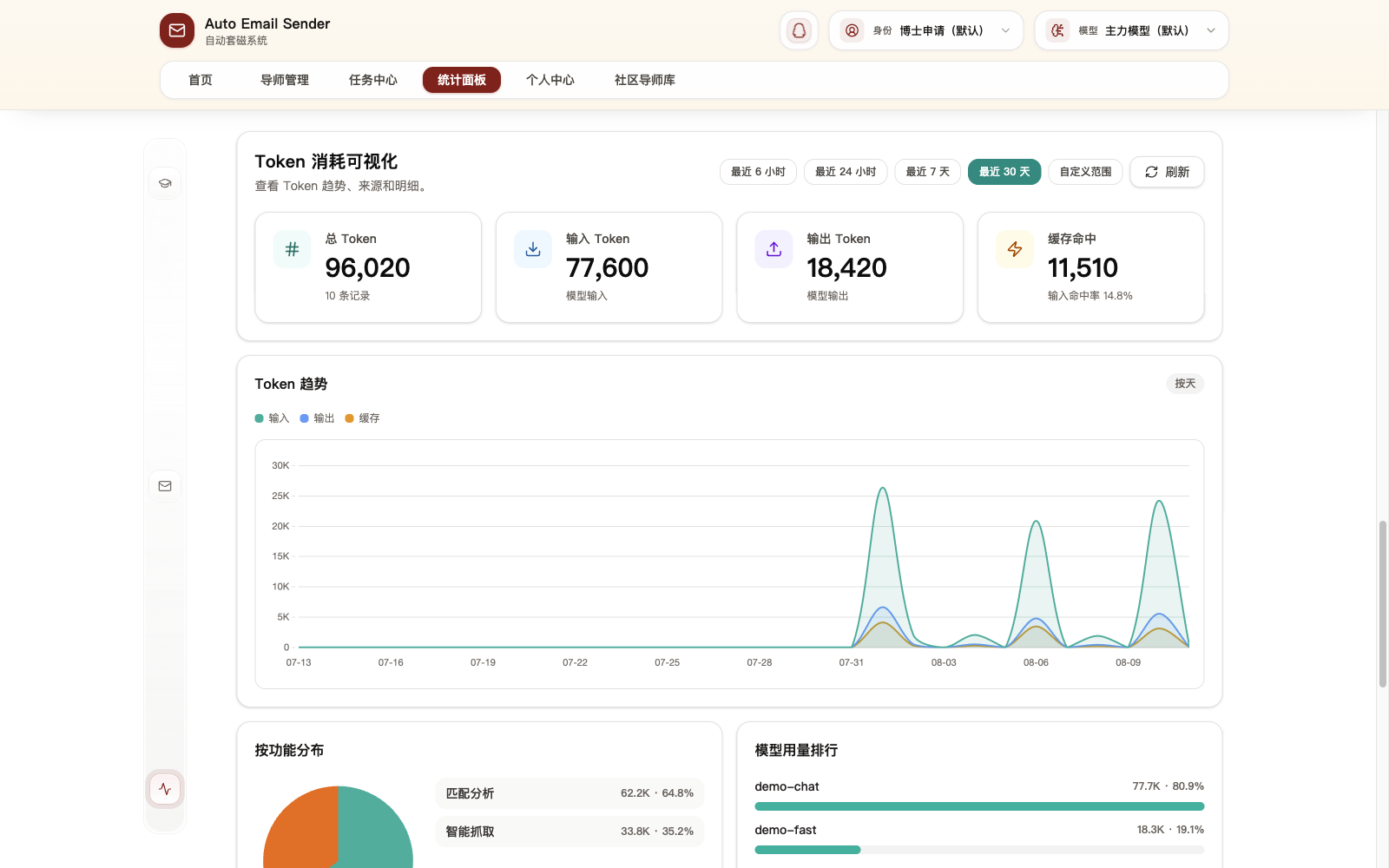Click the 匹配分析 row
Screen dimensions: 1389x868
[x=569, y=793]
